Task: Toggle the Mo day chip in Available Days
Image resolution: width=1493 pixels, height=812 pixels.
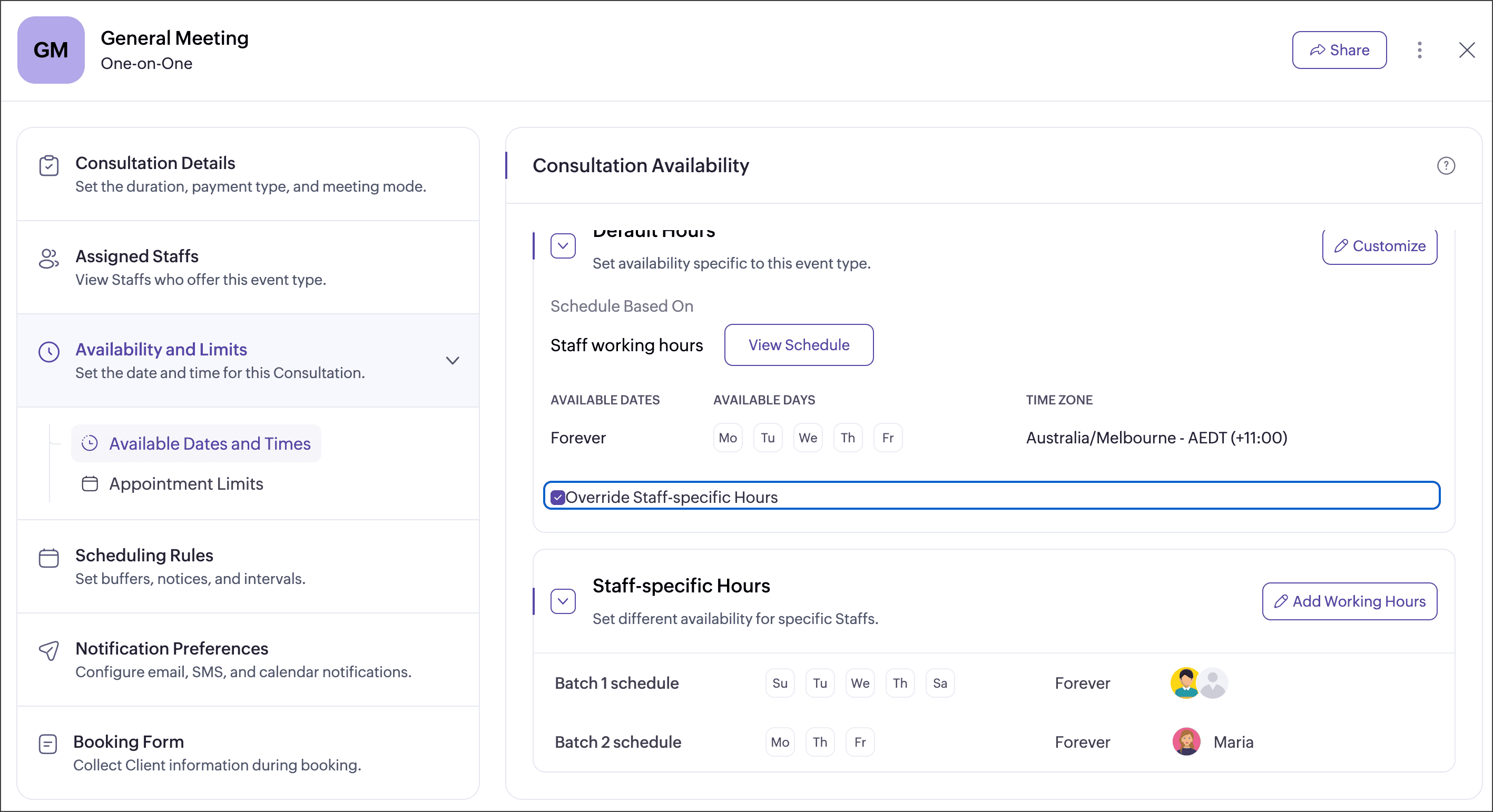Action: pyautogui.click(x=728, y=438)
